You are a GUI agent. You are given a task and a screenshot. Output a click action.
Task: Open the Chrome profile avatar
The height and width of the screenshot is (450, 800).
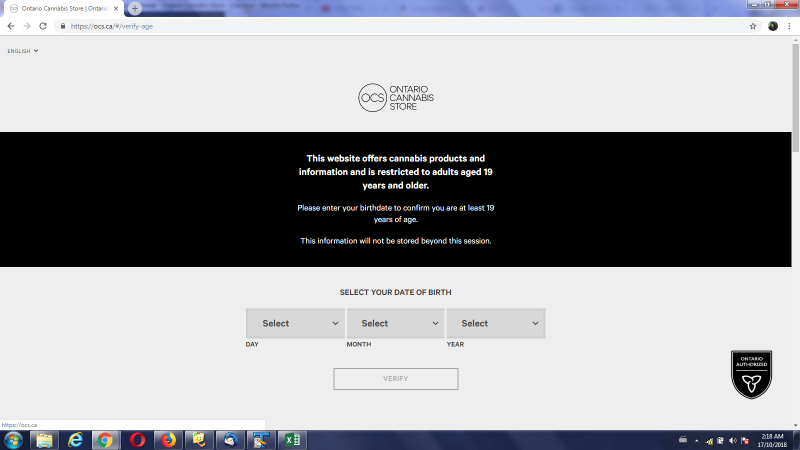click(773, 26)
